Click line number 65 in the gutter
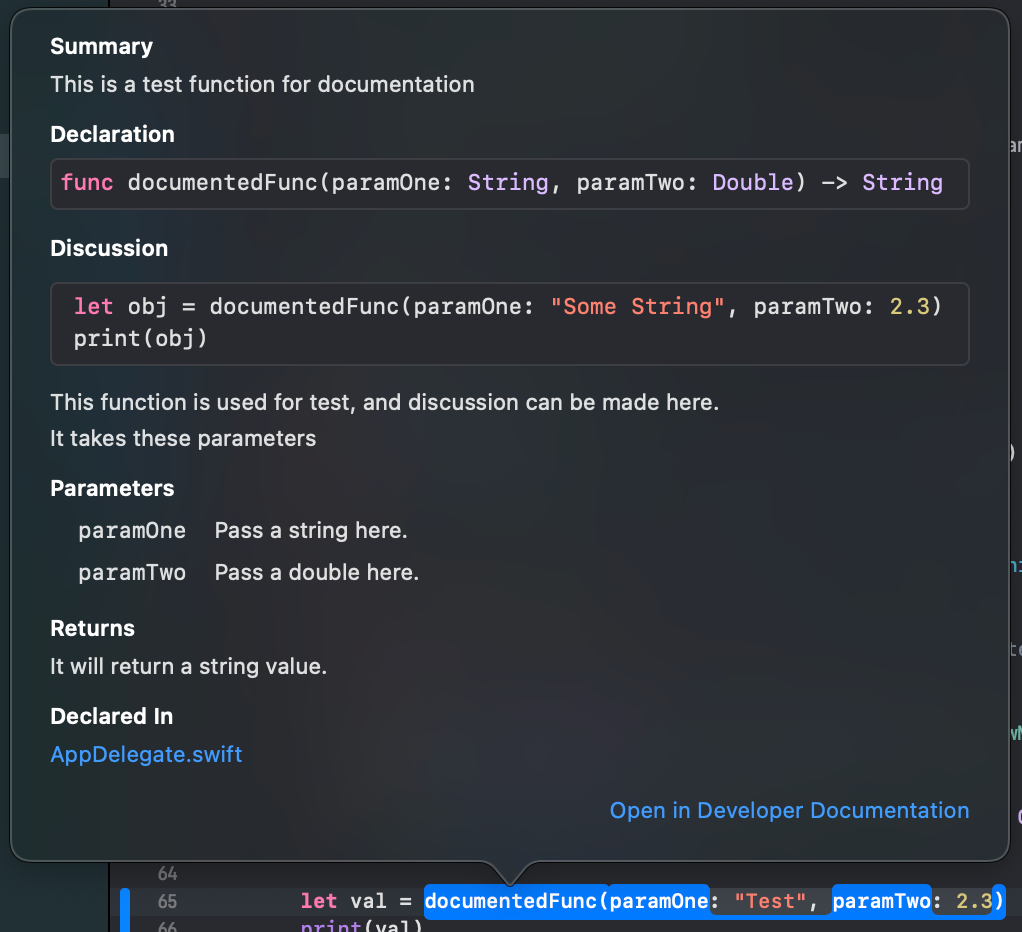The image size is (1022, 932). pos(166,901)
